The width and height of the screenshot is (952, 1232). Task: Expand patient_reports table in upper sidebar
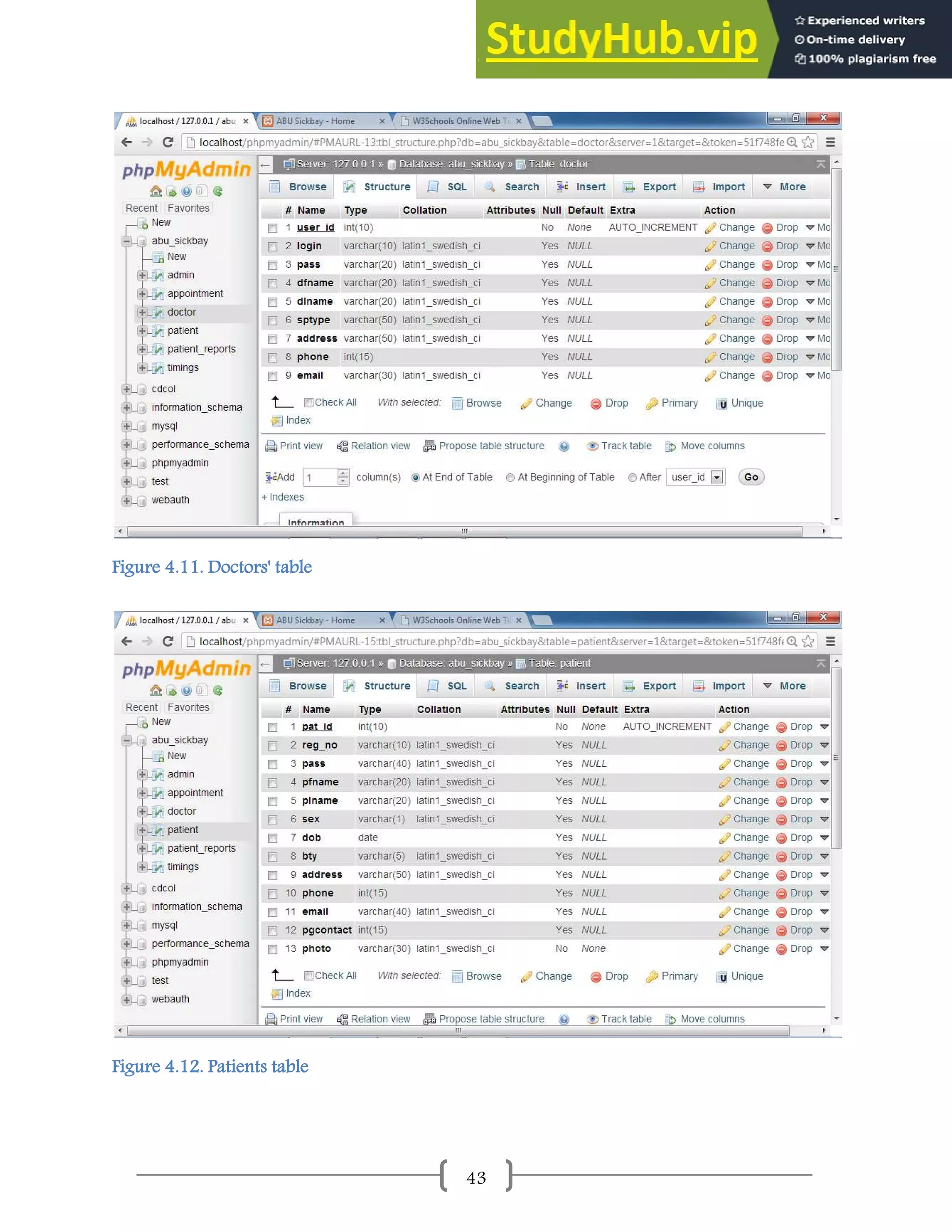pyautogui.click(x=142, y=350)
